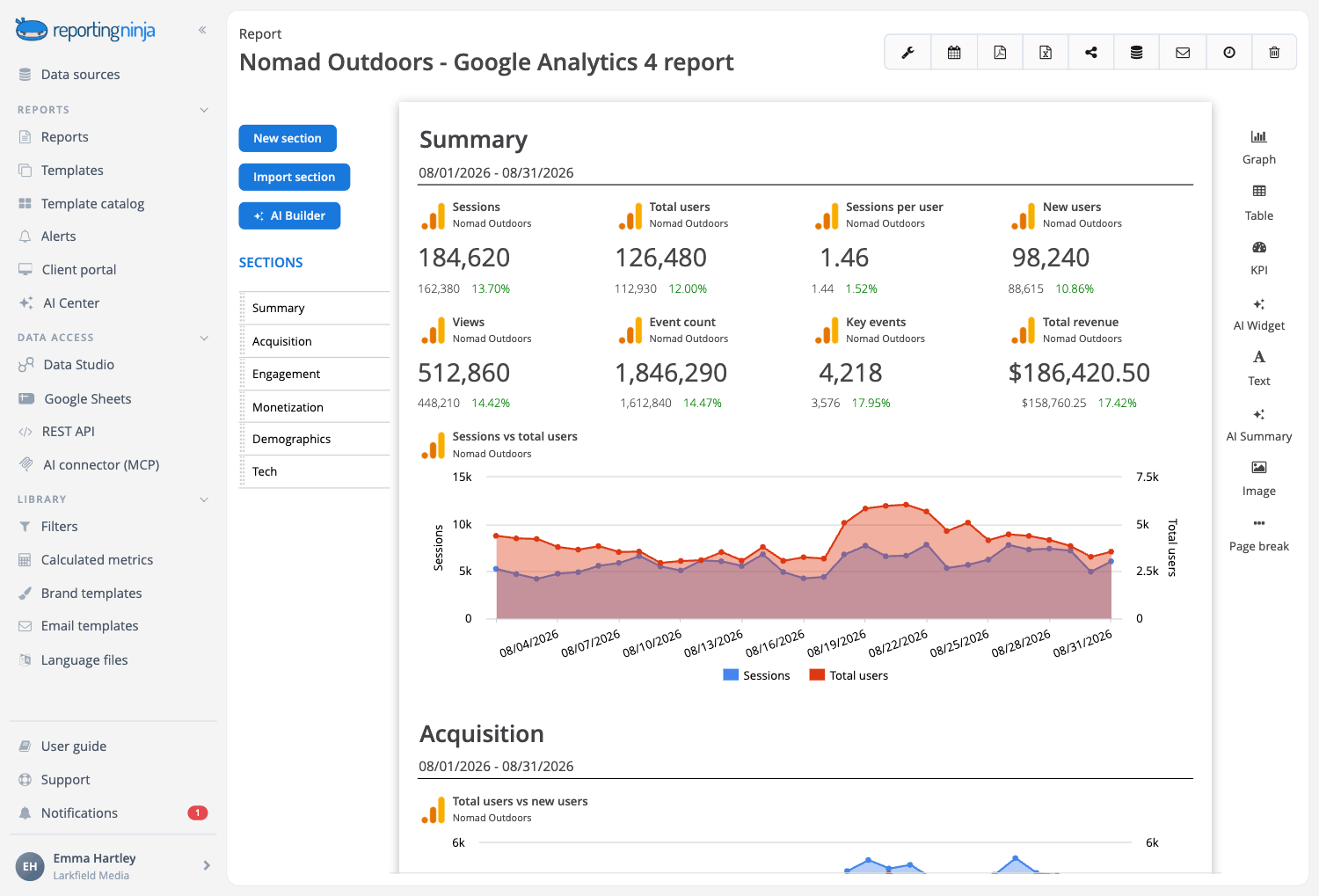This screenshot has width=1319, height=896.
Task: Click the Summary date range 08/01/2026 - 08/31/2026
Action: coord(496,173)
